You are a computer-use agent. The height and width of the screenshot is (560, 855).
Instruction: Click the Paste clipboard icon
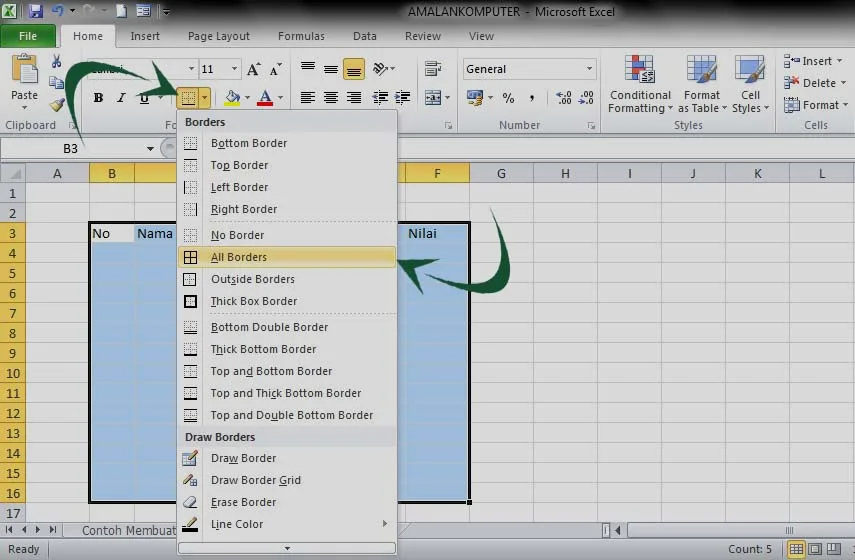coord(25,71)
